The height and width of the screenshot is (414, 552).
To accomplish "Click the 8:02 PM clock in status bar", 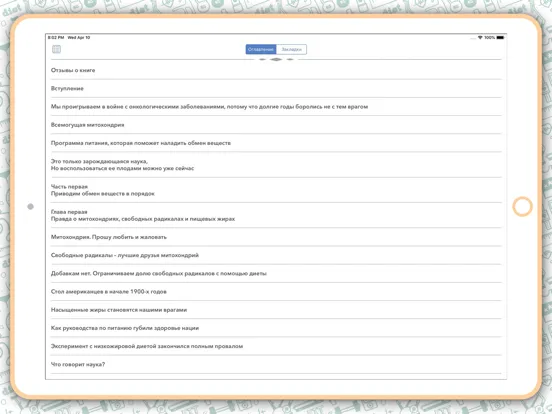I will 56,37.
